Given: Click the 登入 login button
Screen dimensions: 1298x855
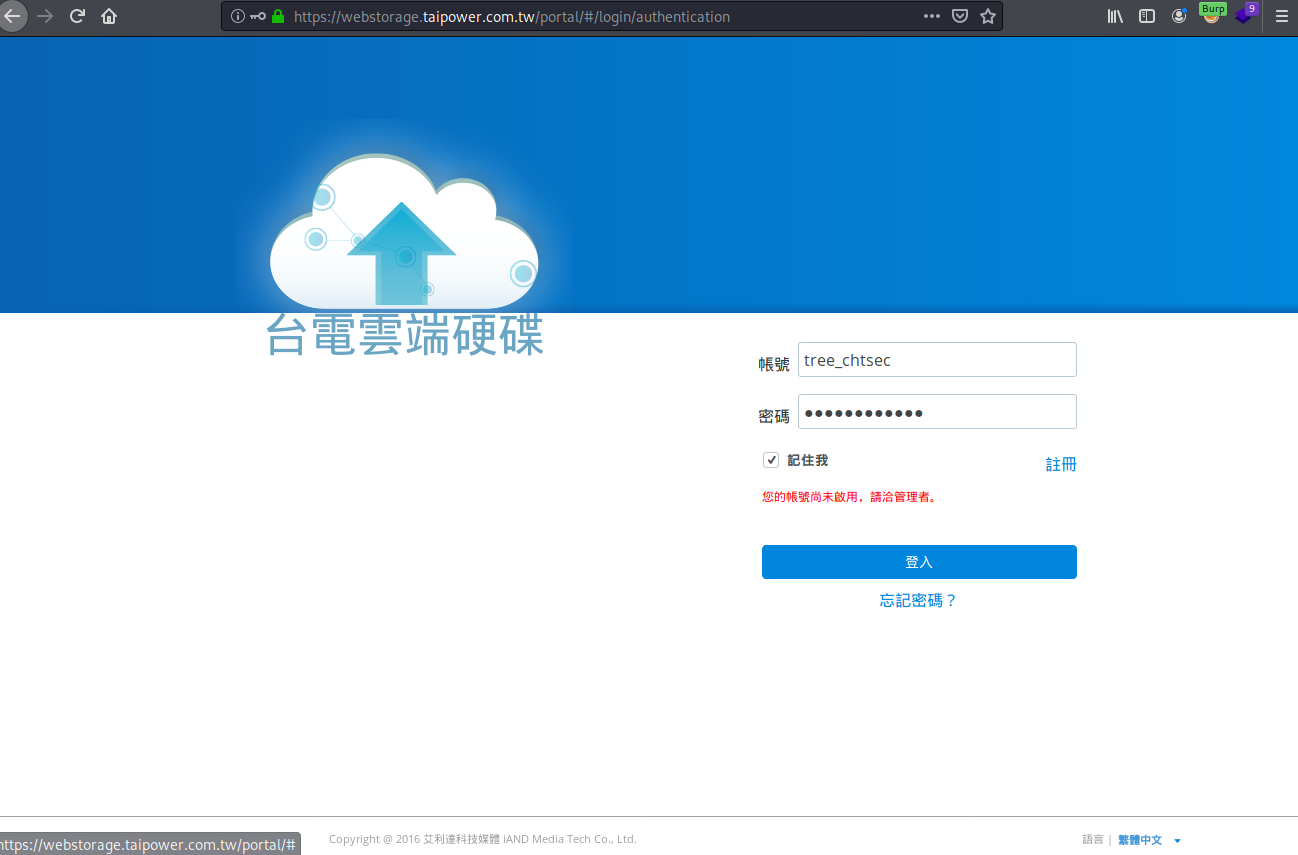Looking at the screenshot, I should [919, 562].
